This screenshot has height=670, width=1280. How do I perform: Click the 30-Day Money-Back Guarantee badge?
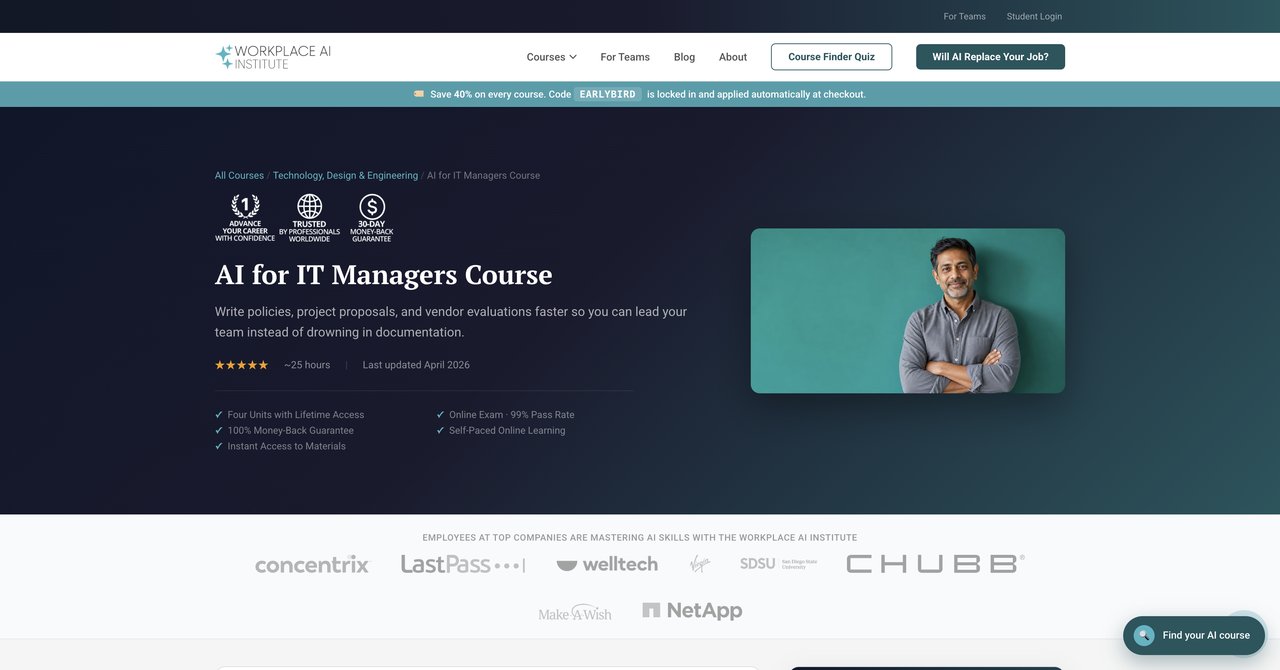[372, 218]
